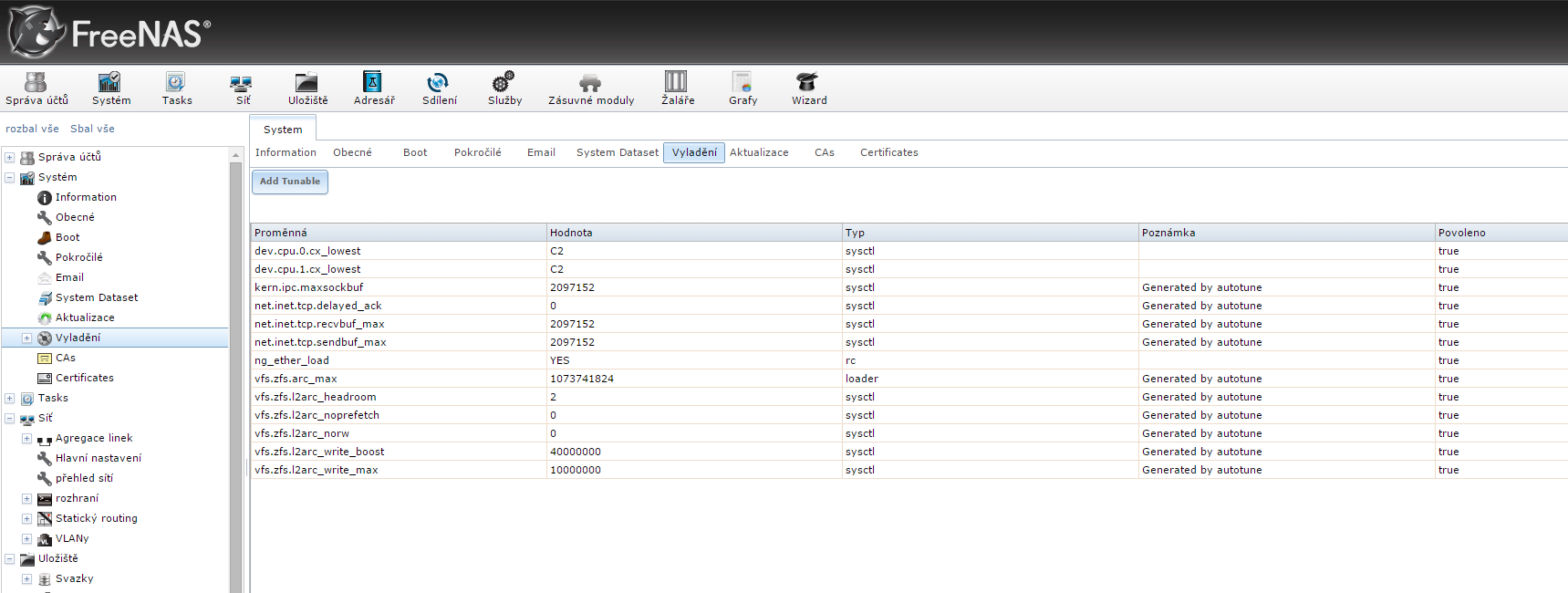Switch to the Information tab

pos(286,152)
